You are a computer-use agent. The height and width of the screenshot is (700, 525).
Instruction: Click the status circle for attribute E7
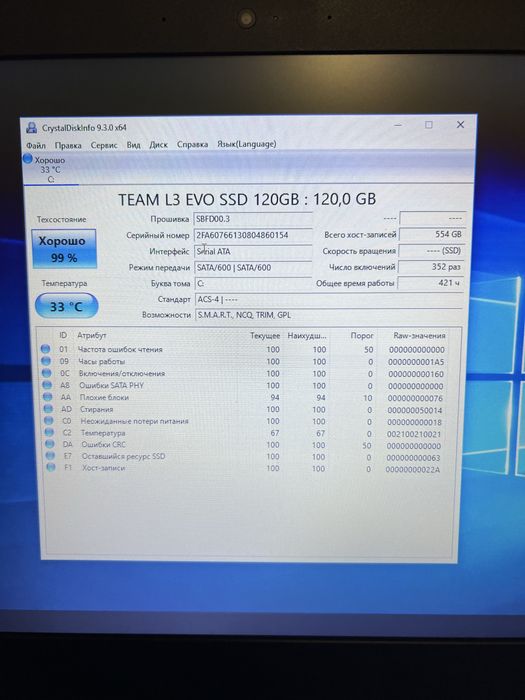pos(50,456)
